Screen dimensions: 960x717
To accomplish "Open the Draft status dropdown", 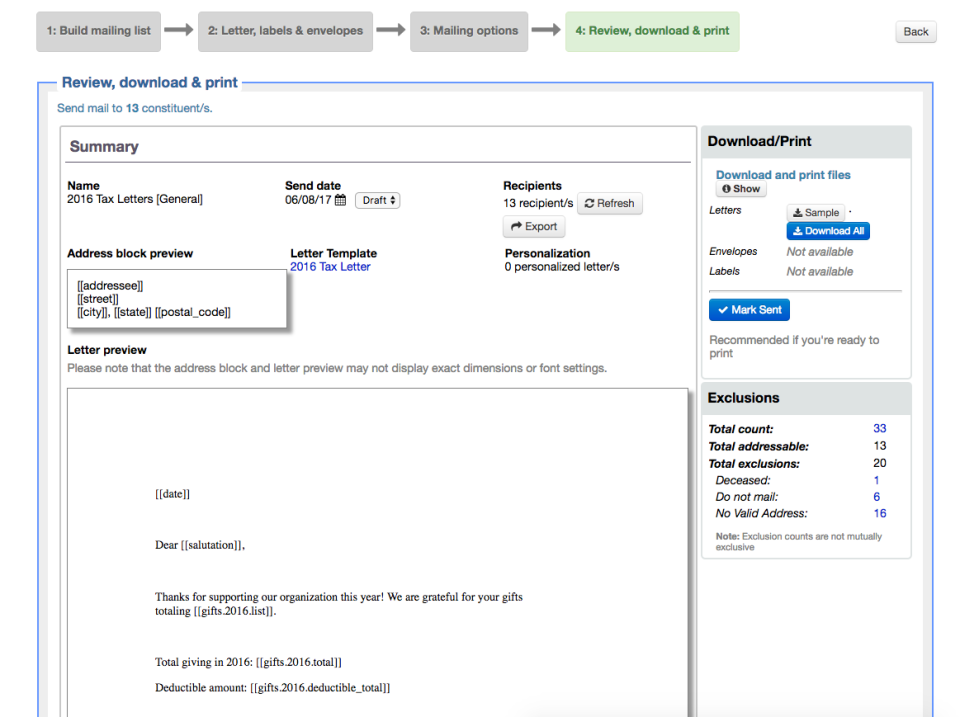I will tap(379, 200).
